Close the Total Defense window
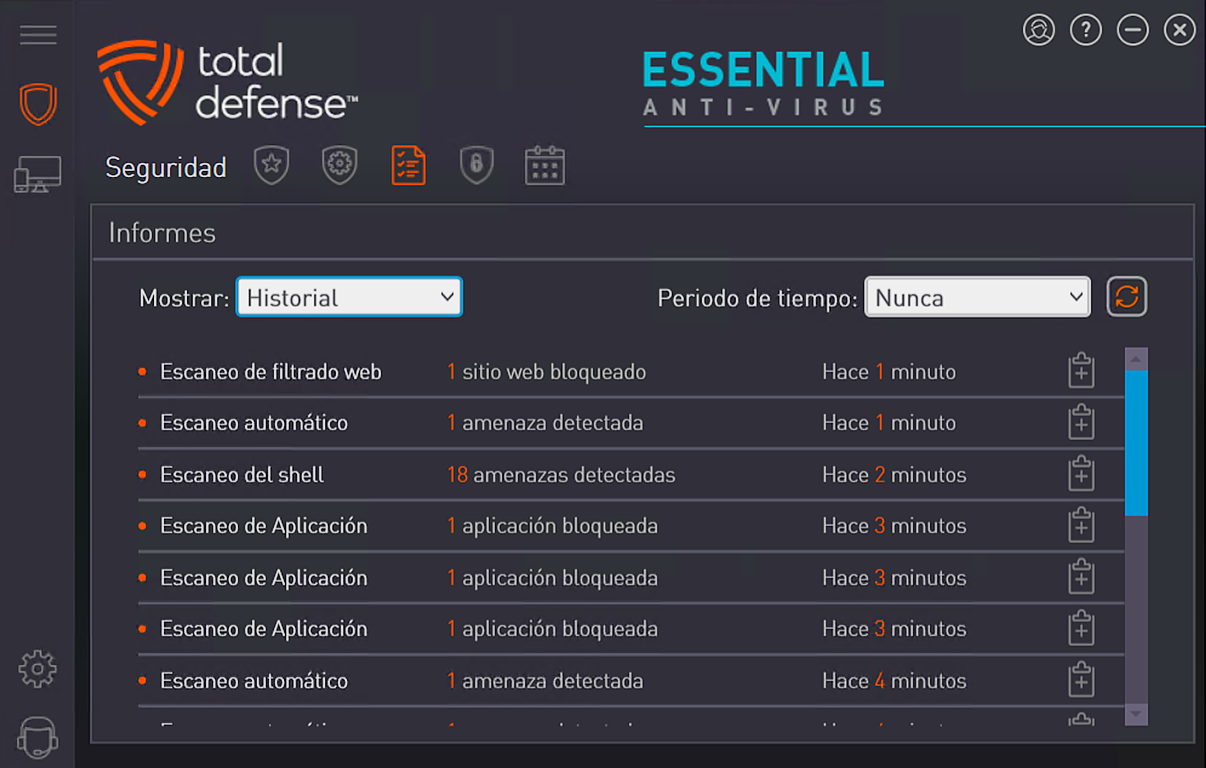The width and height of the screenshot is (1206, 768). click(x=1180, y=30)
